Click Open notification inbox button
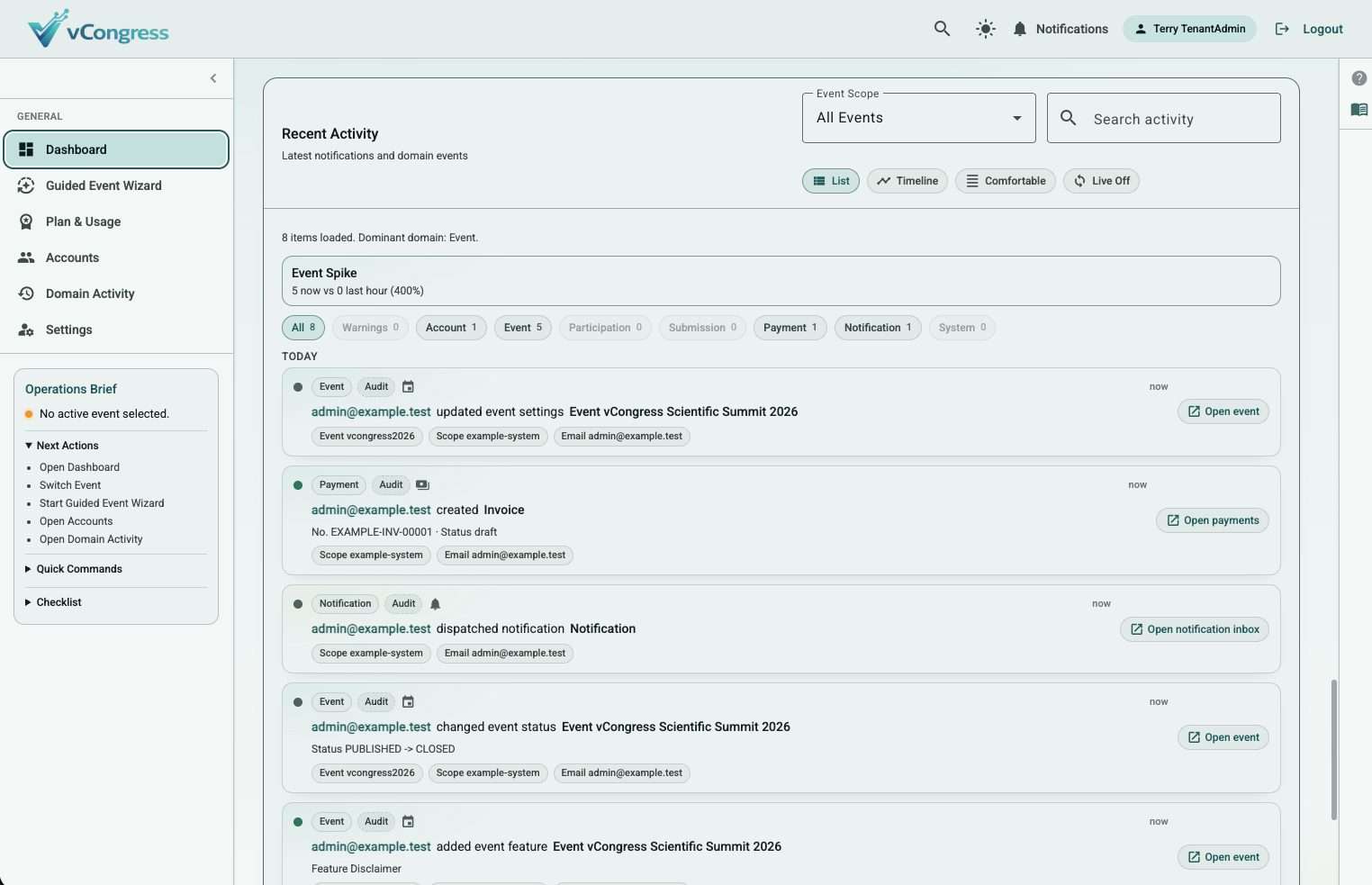The height and width of the screenshot is (885, 1372). click(1195, 629)
